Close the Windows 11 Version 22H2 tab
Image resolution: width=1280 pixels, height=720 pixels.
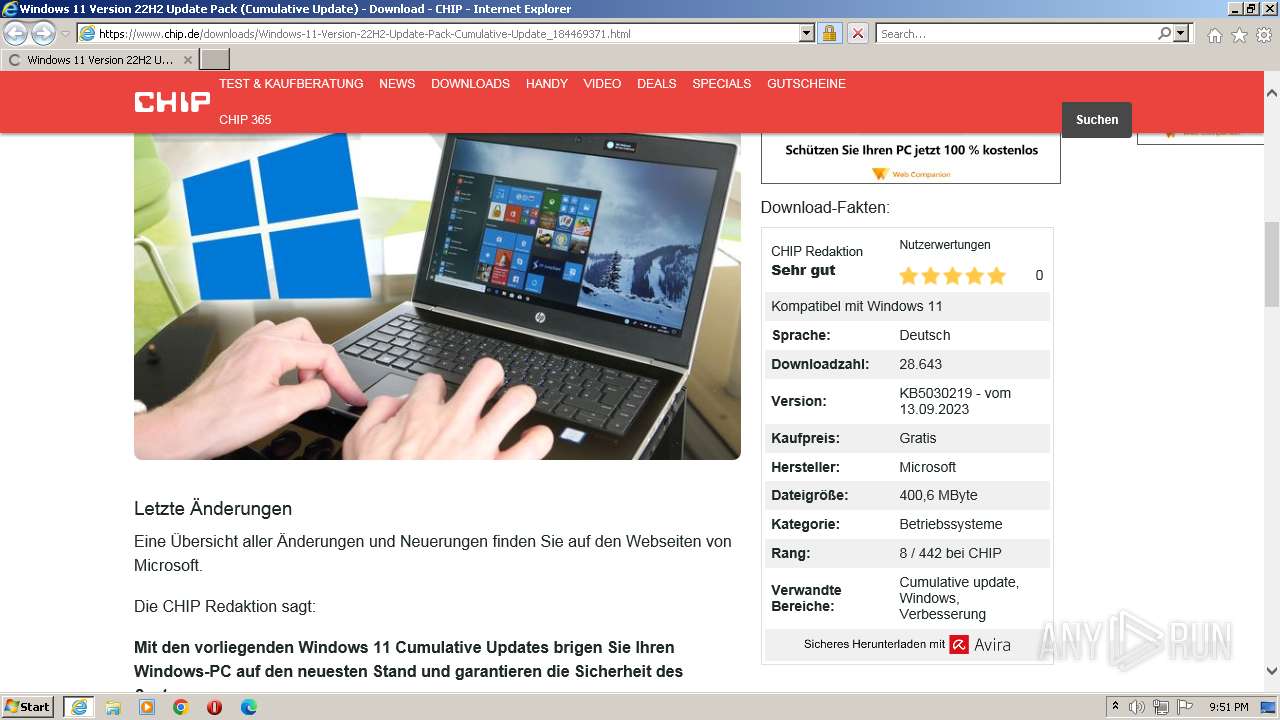click(187, 60)
